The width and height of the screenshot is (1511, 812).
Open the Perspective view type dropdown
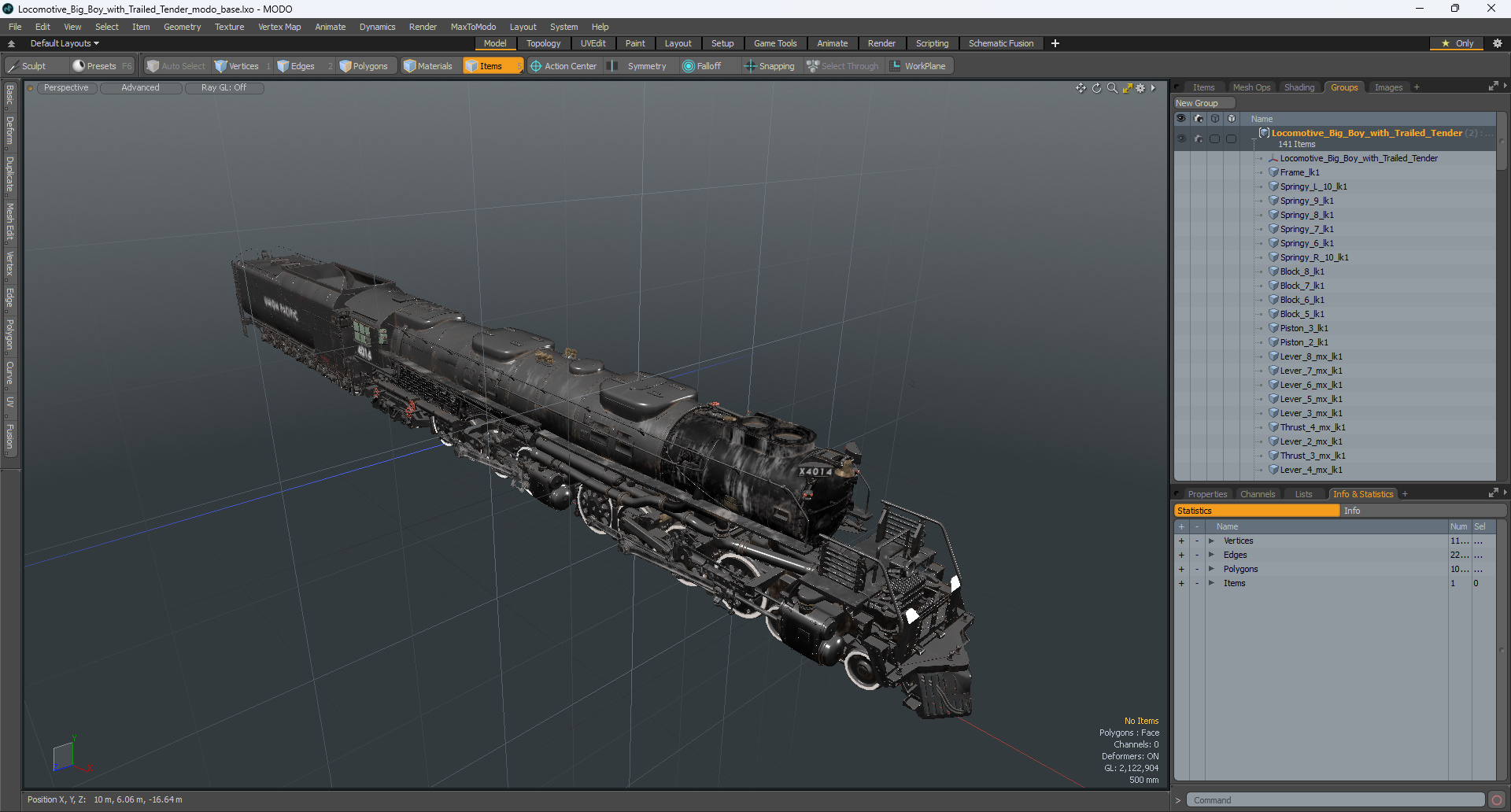tap(66, 88)
